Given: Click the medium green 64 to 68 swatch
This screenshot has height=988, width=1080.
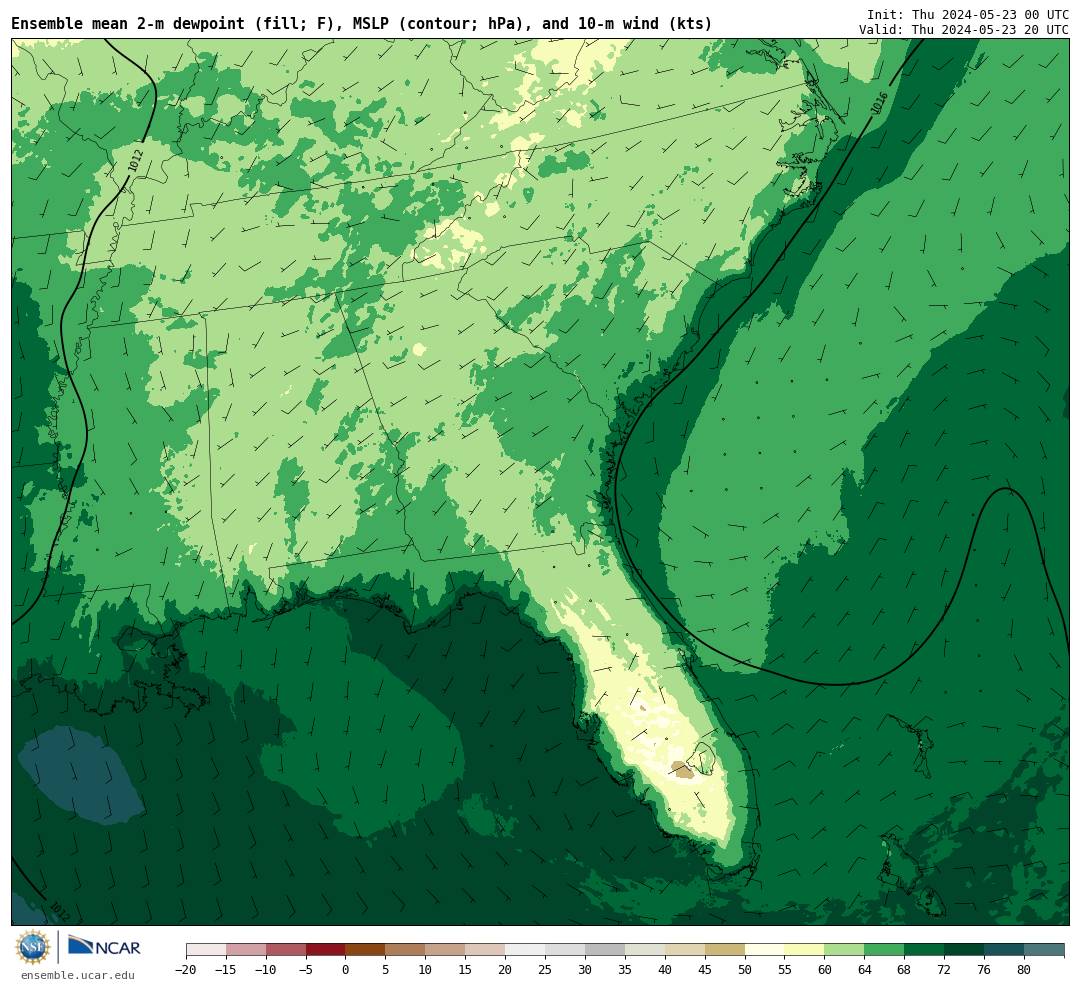Looking at the screenshot, I should point(884,950).
